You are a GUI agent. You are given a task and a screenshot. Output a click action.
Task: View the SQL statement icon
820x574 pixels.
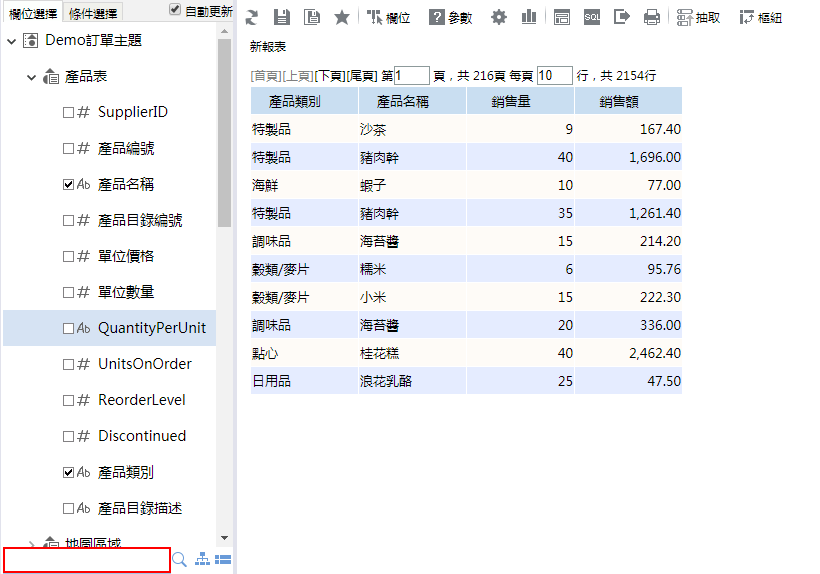[x=592, y=17]
